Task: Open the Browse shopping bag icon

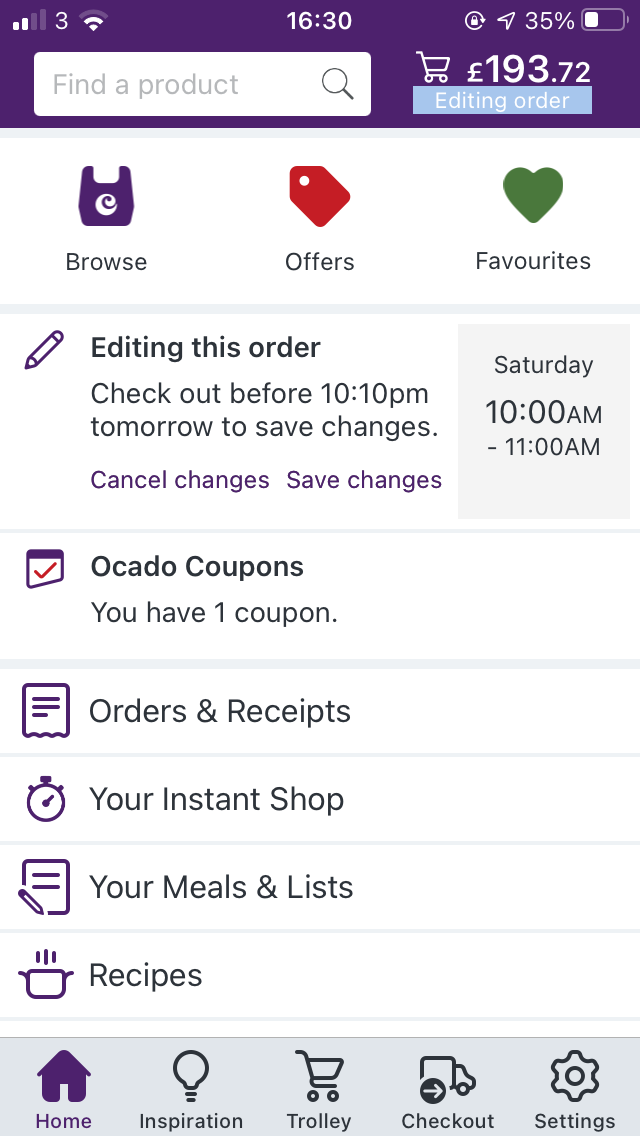Action: (x=106, y=194)
